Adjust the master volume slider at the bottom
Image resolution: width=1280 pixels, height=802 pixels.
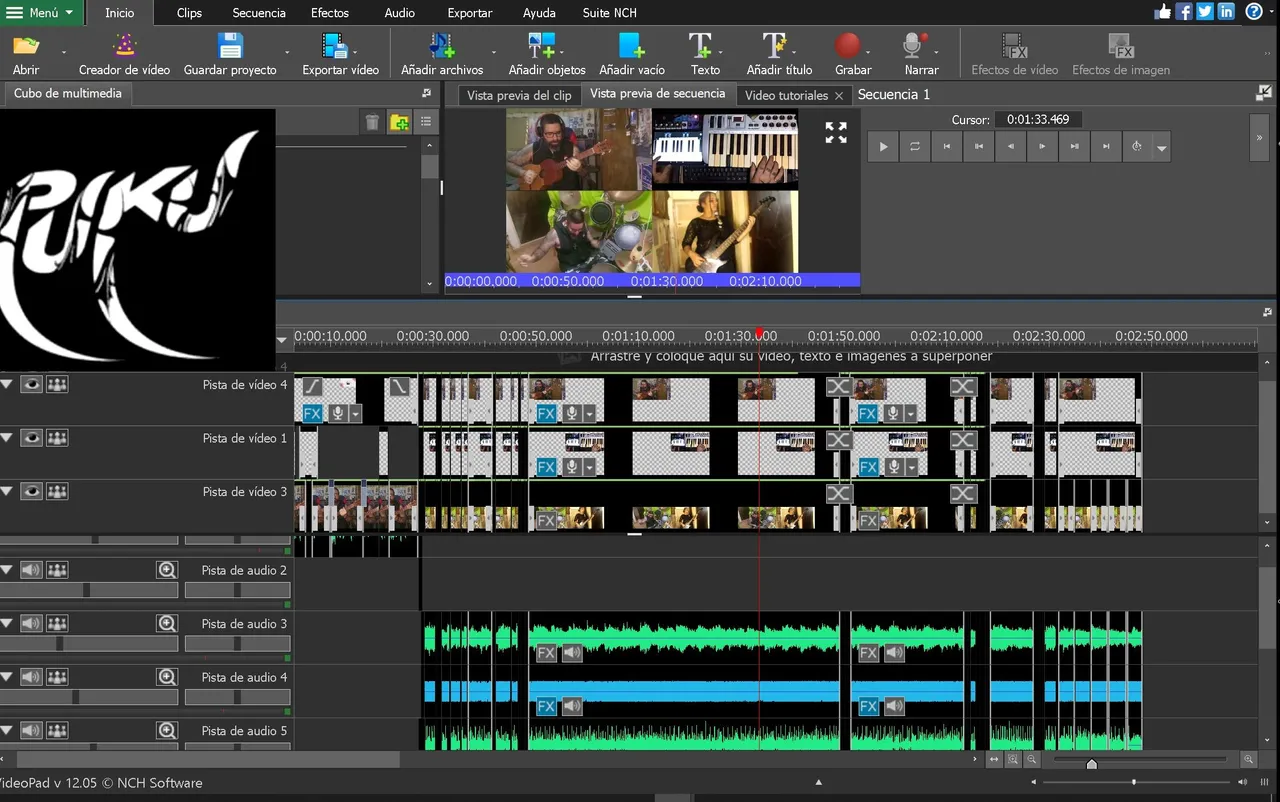click(1133, 782)
